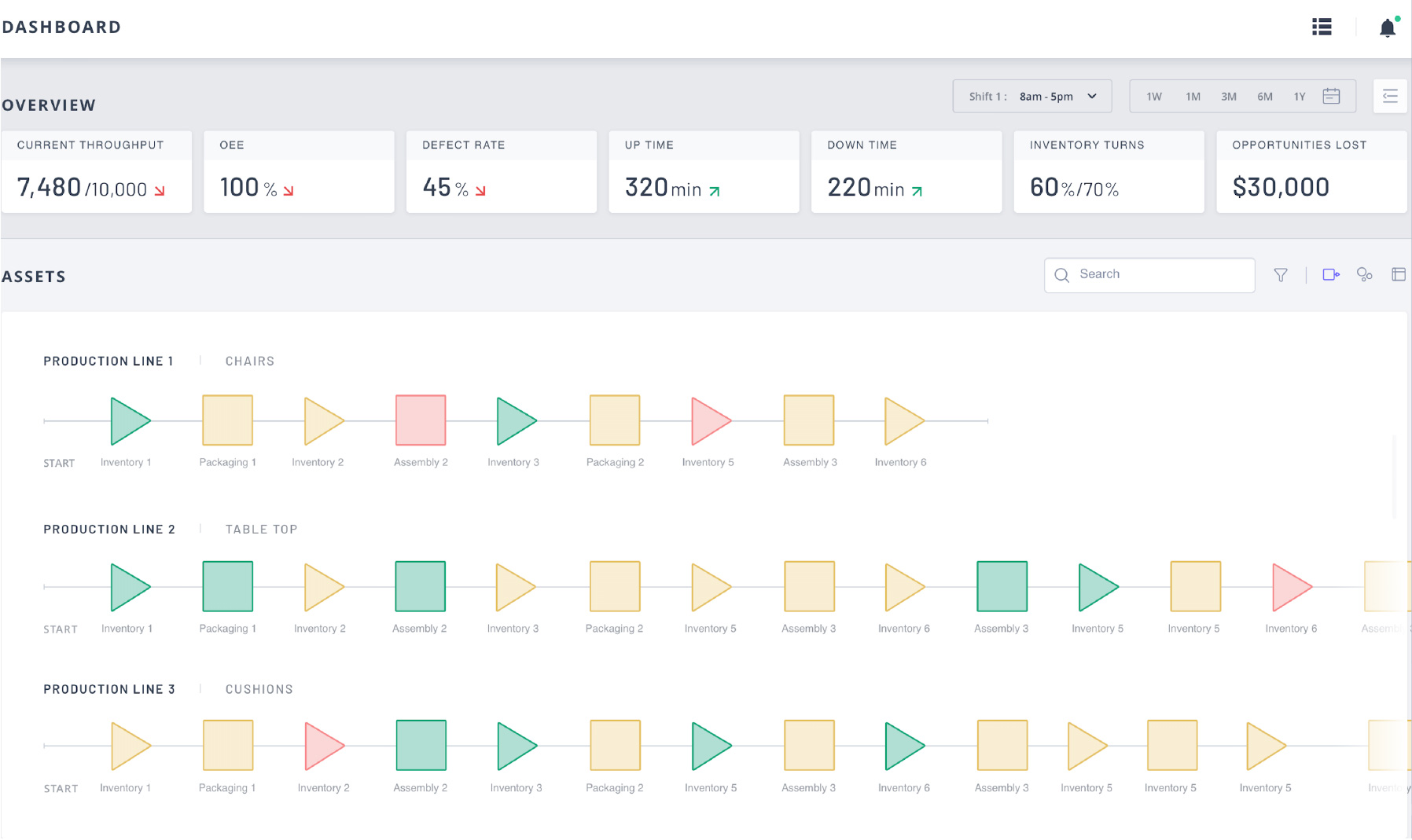Switch the range to 1Y
1412x840 pixels.
tap(1300, 96)
